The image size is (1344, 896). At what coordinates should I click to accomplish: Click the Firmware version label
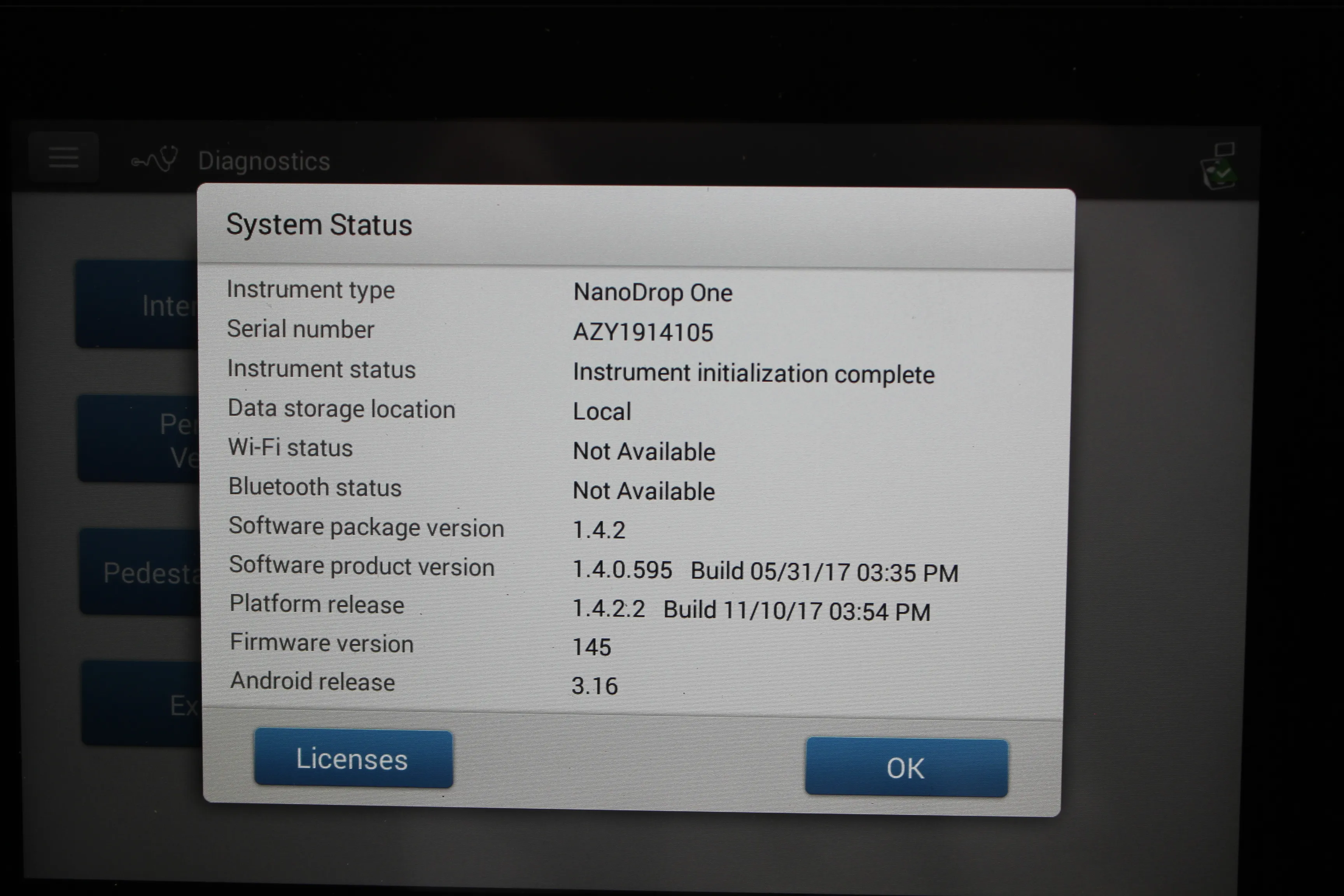point(322,643)
